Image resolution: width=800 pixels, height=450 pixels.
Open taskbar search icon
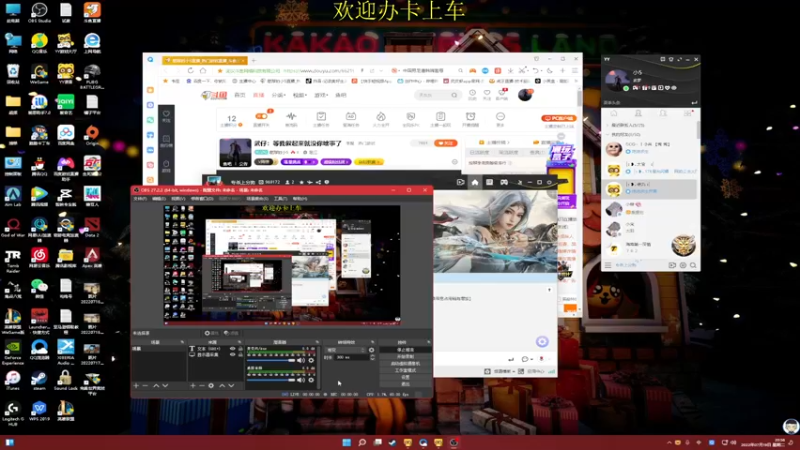click(x=362, y=442)
